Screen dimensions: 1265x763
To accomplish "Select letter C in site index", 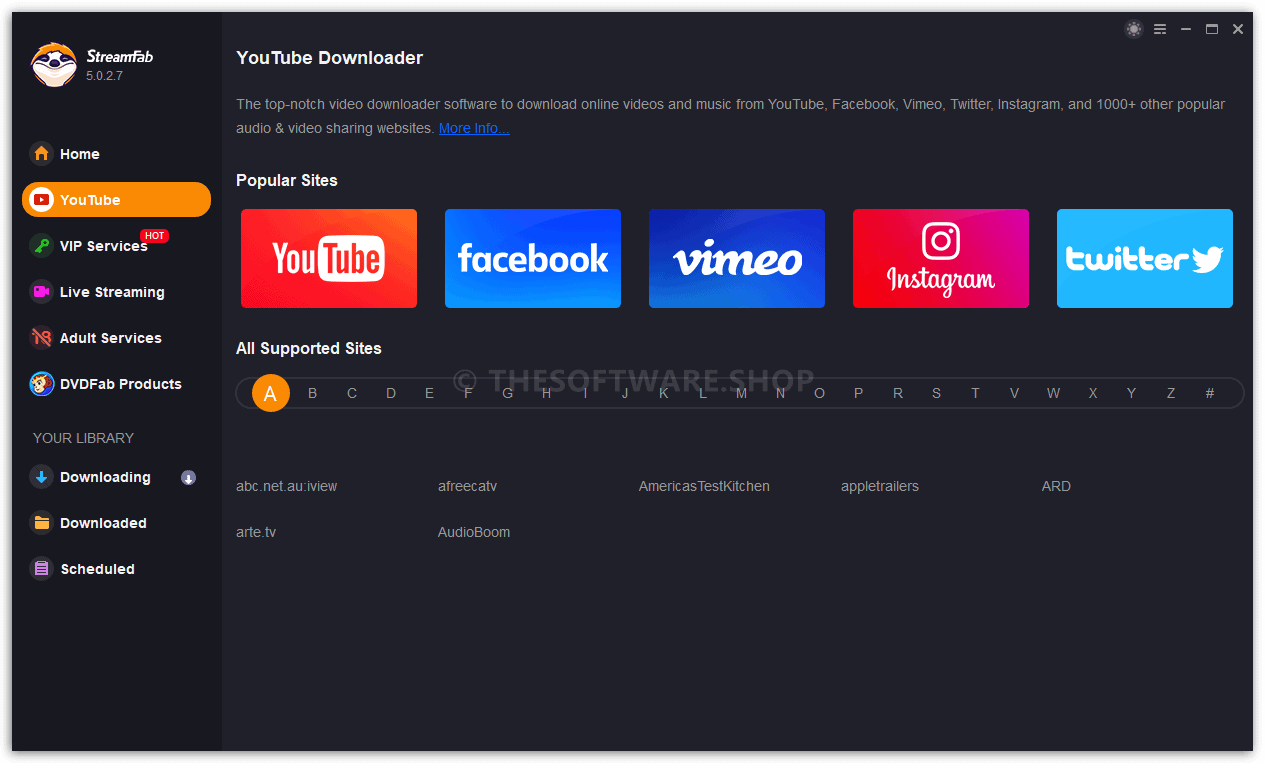I will pos(352,393).
